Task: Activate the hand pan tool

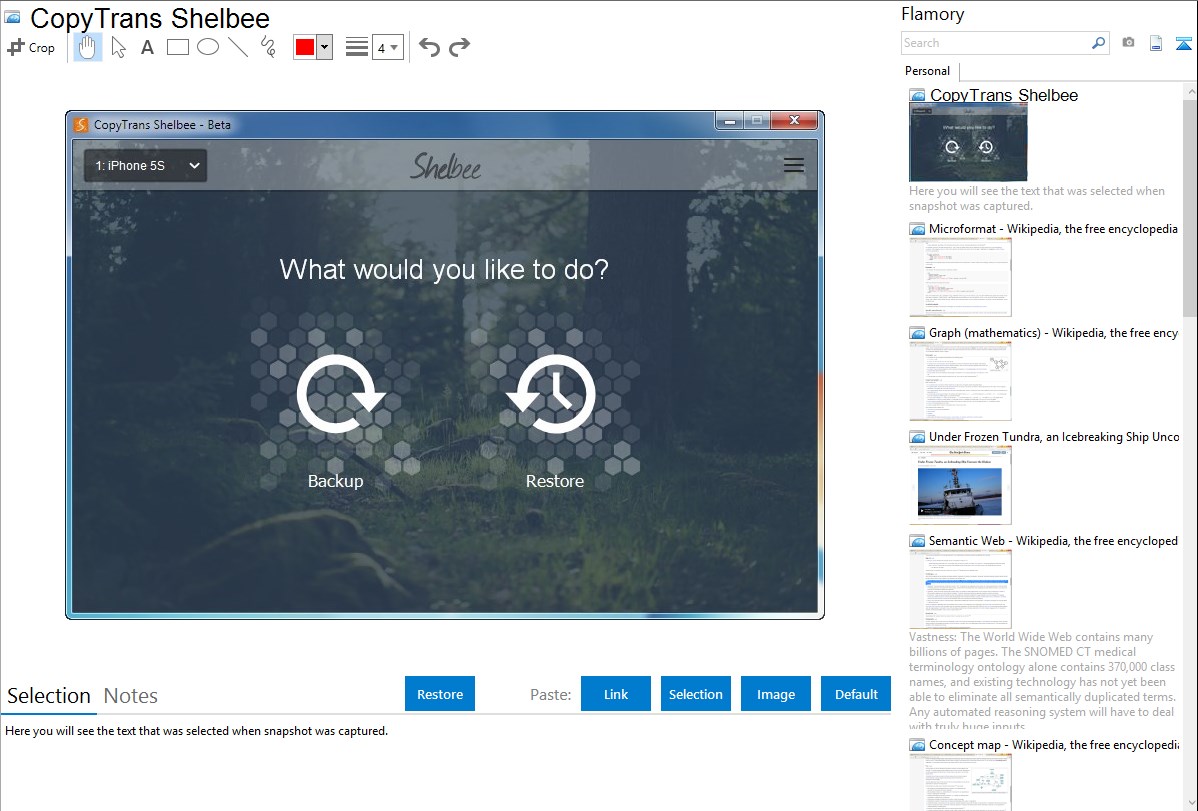Action: coord(88,47)
